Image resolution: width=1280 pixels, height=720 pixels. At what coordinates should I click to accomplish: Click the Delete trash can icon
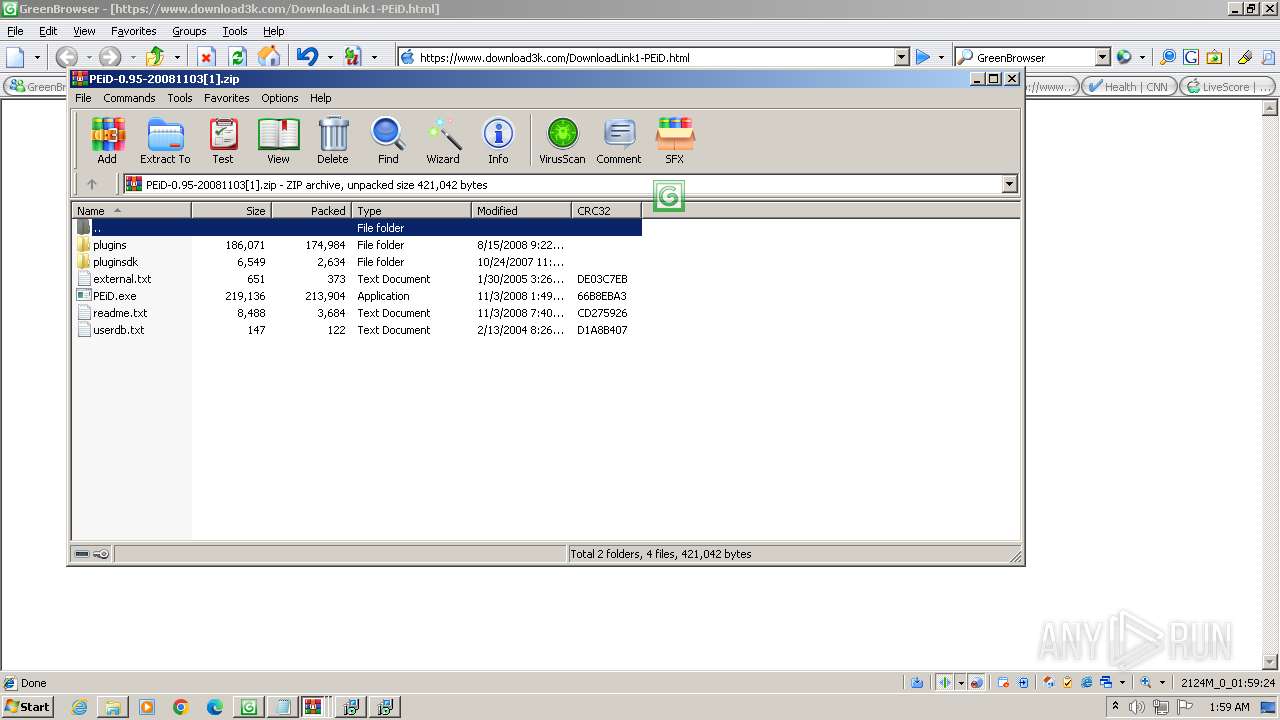tap(333, 140)
